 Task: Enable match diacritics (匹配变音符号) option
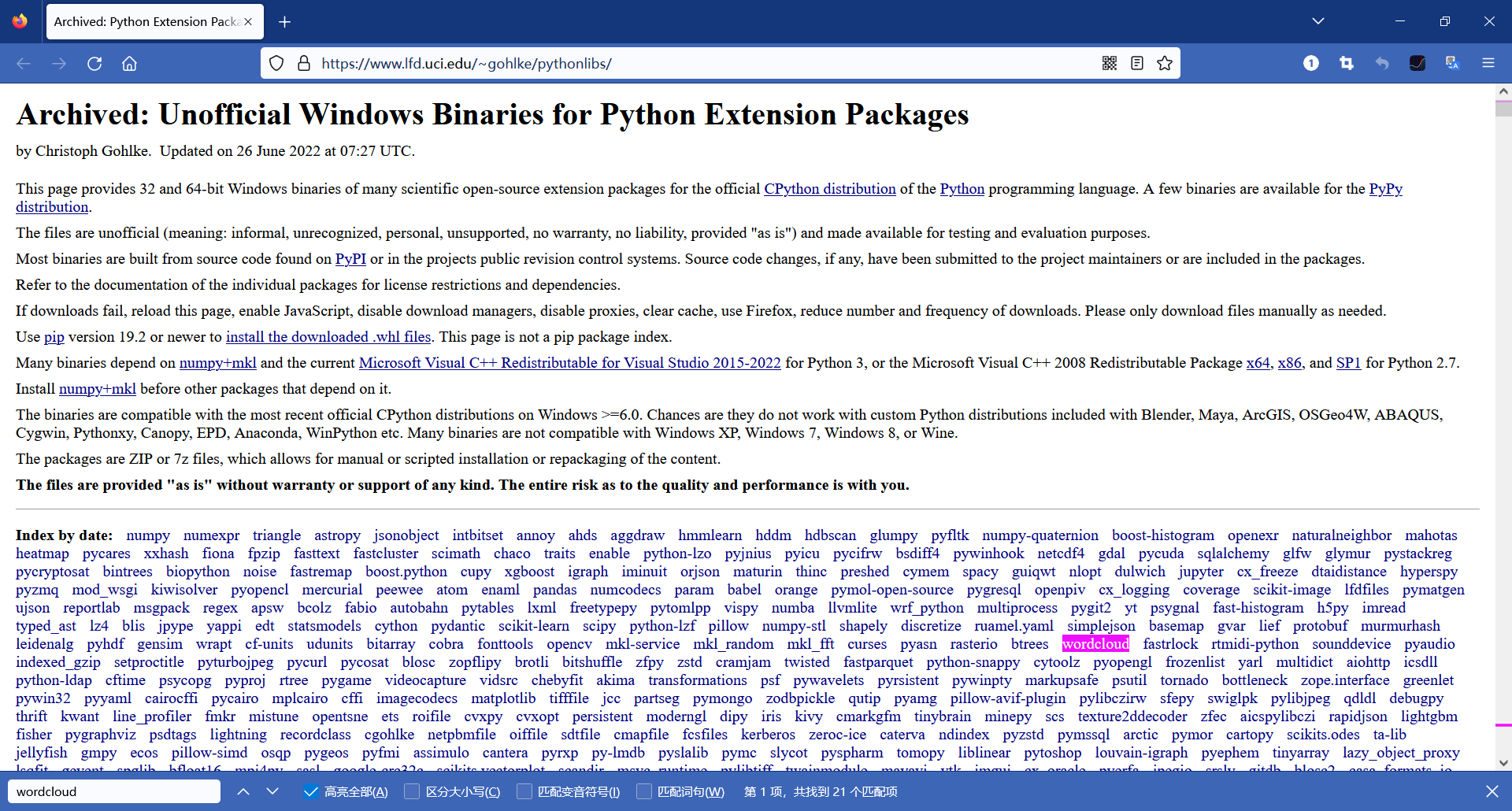(x=524, y=791)
